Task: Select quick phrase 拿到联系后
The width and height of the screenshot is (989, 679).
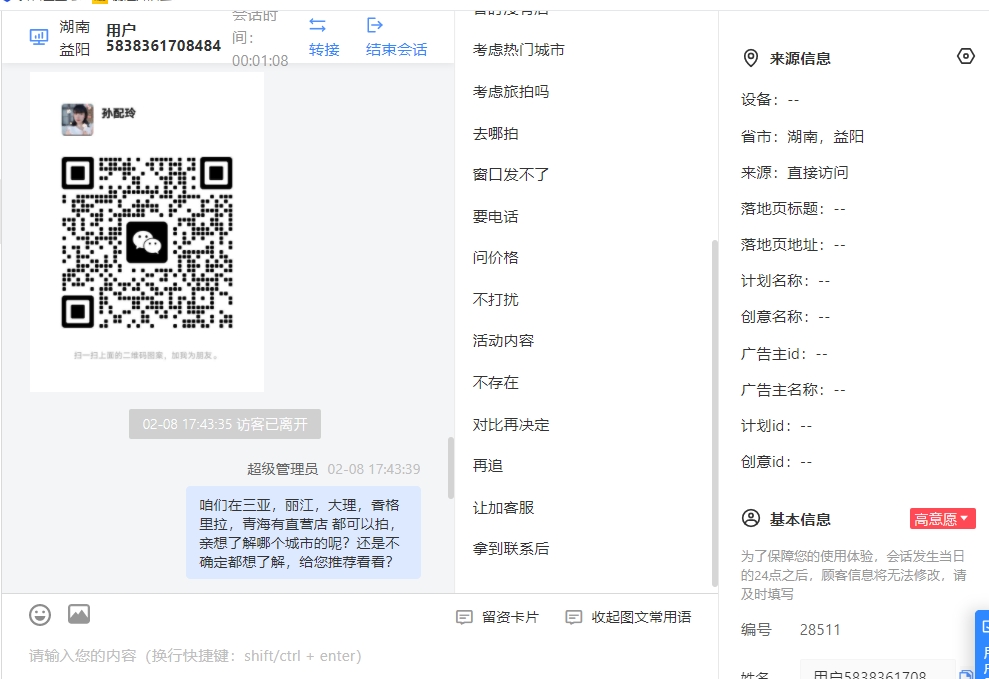Action: (511, 548)
